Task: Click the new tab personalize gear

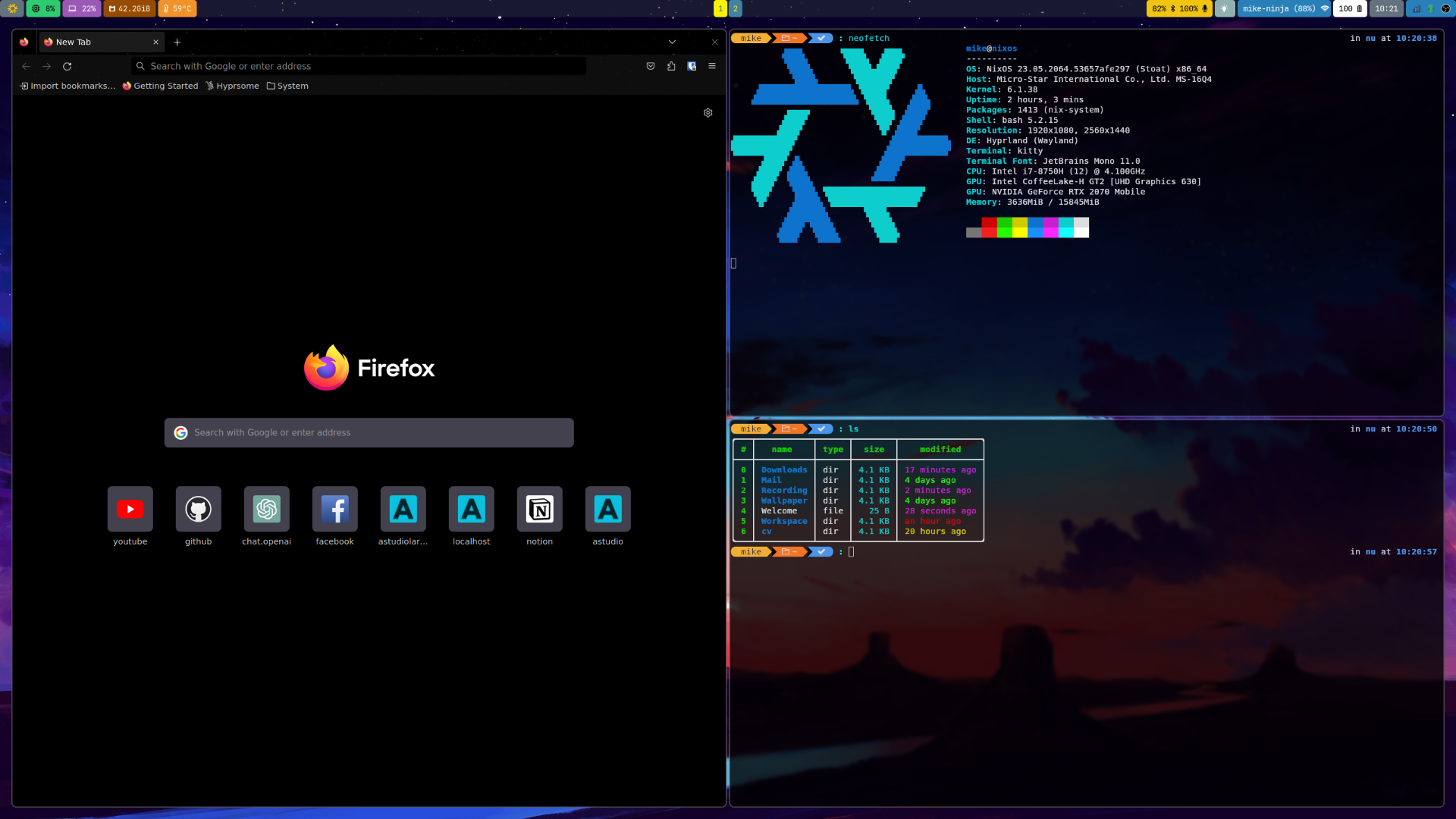Action: 708,112
